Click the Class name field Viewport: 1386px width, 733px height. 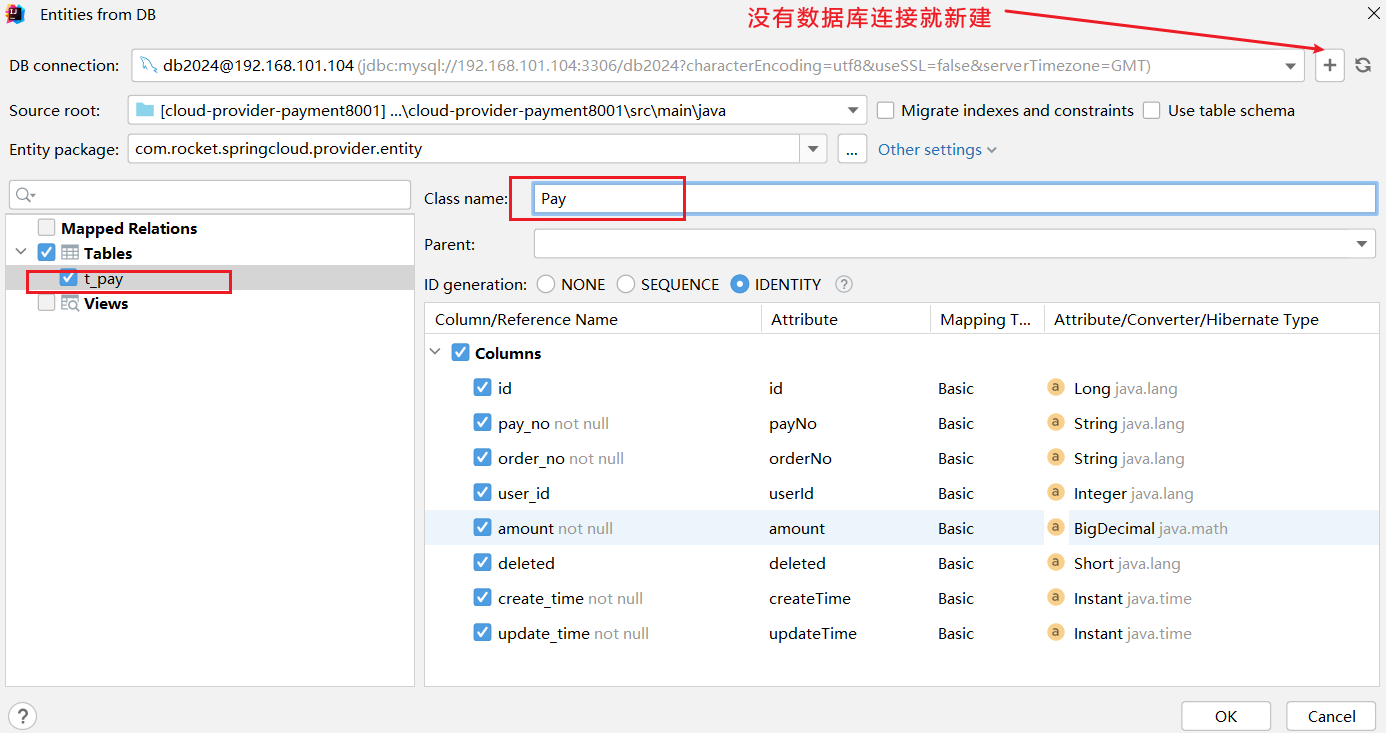point(955,198)
